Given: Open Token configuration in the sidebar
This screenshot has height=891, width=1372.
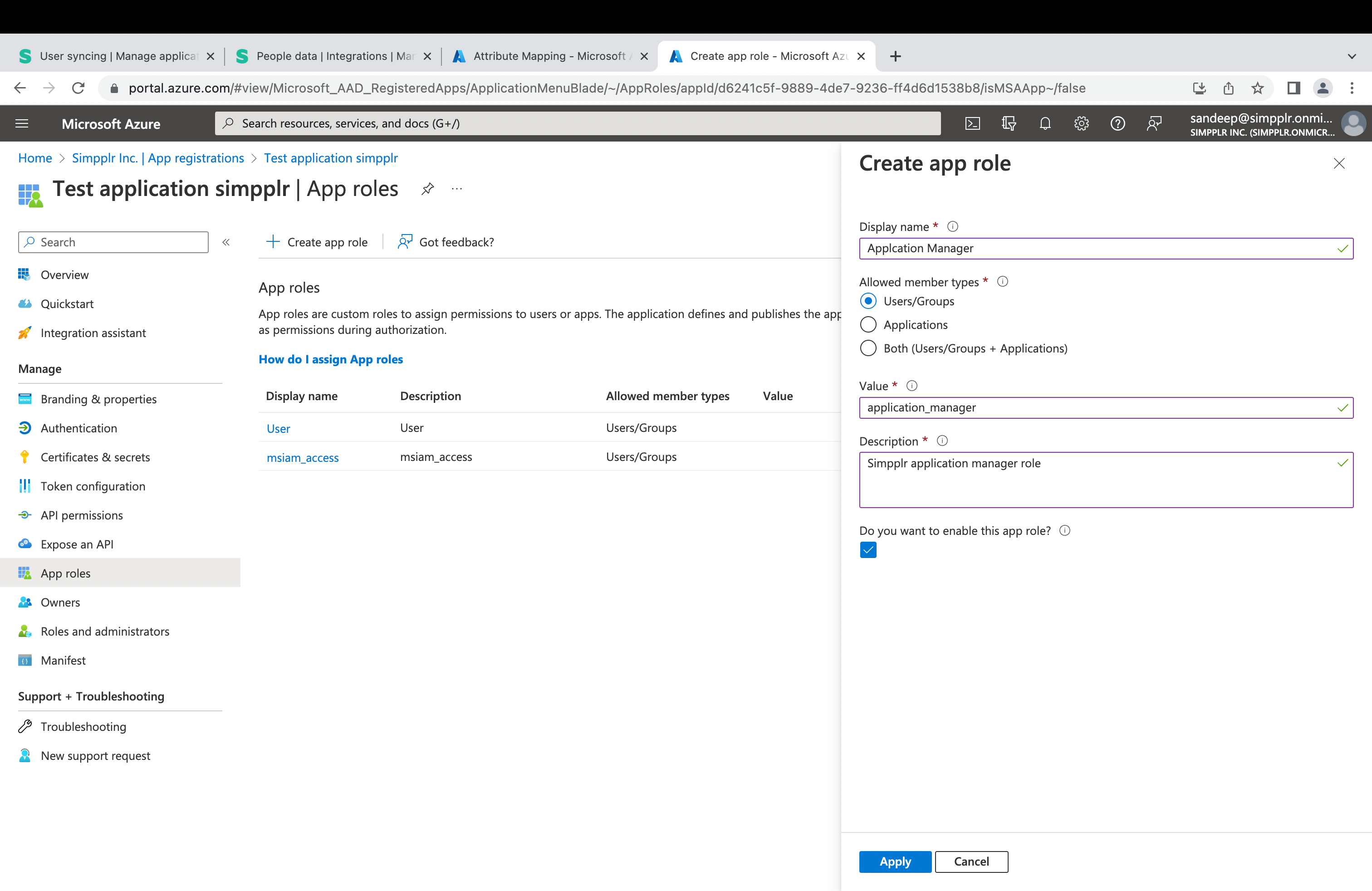Looking at the screenshot, I should pyautogui.click(x=93, y=486).
